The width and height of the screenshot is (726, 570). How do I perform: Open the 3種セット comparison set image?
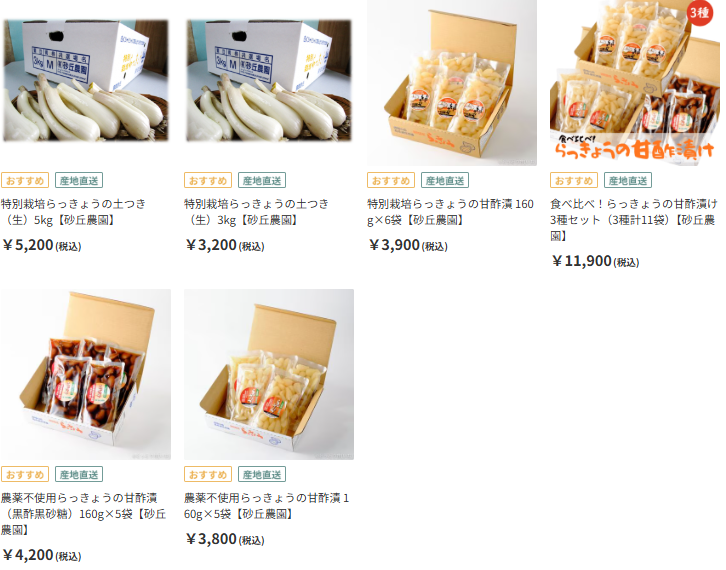point(635,82)
